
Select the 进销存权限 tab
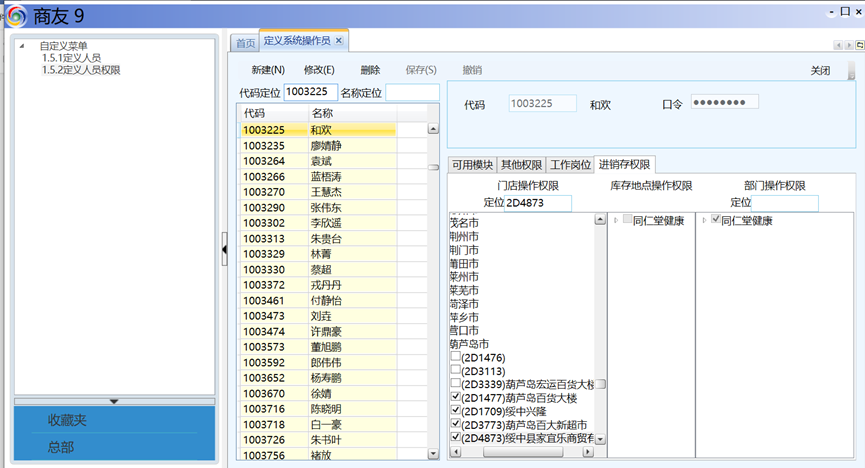pyautogui.click(x=624, y=164)
